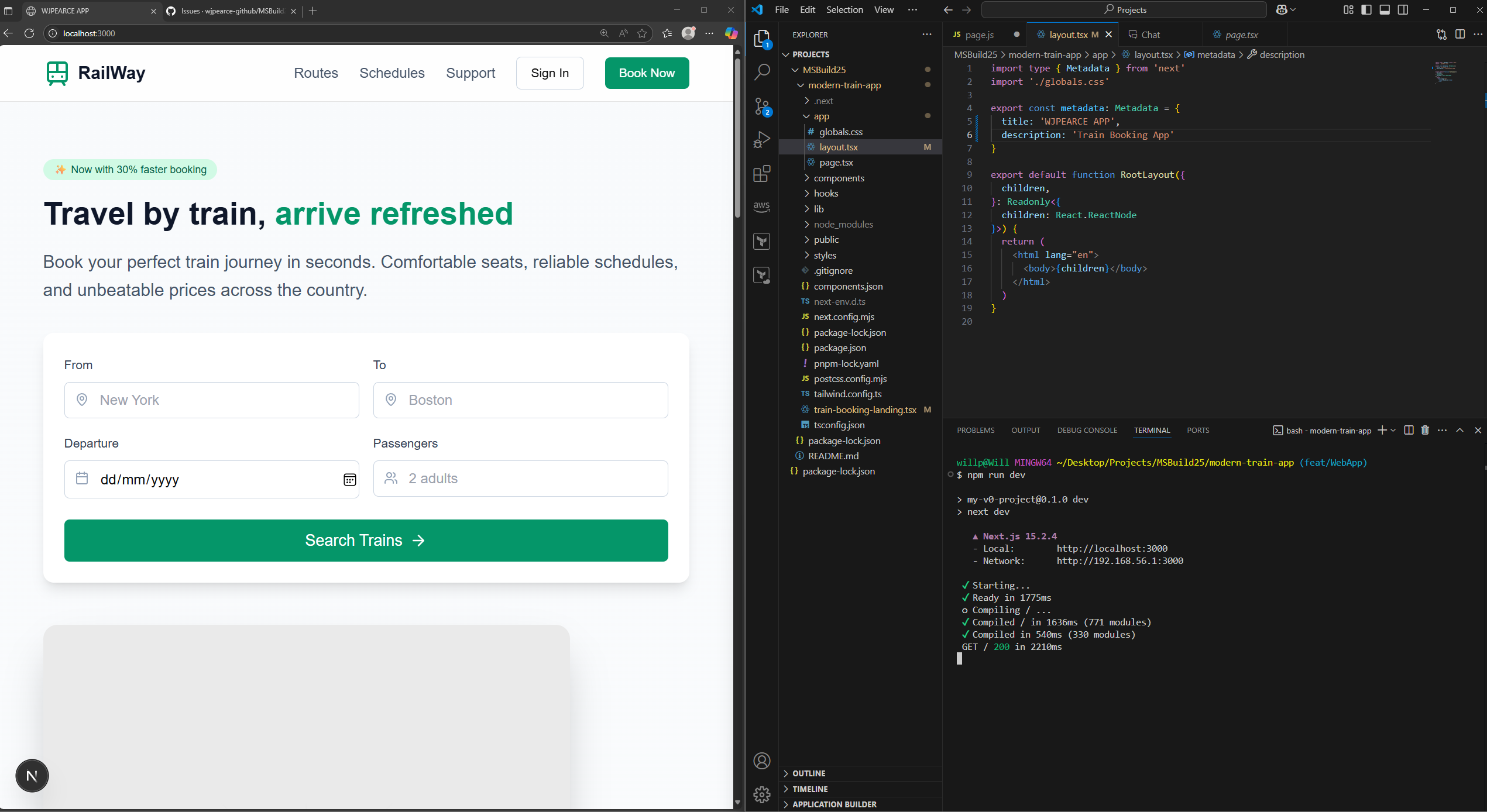Open the Manage gear icon
This screenshot has height=812, width=1487.
coord(761,794)
